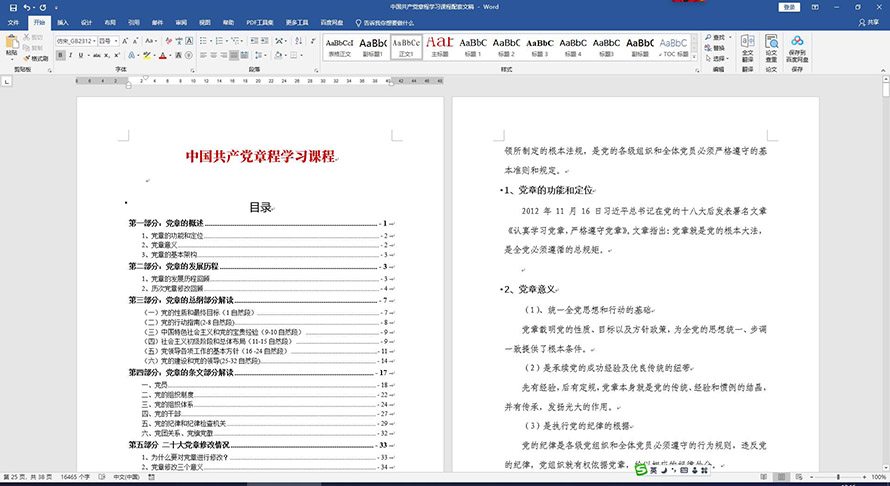Click the Sort A-Z icon
890x486 pixels.
click(x=298, y=41)
